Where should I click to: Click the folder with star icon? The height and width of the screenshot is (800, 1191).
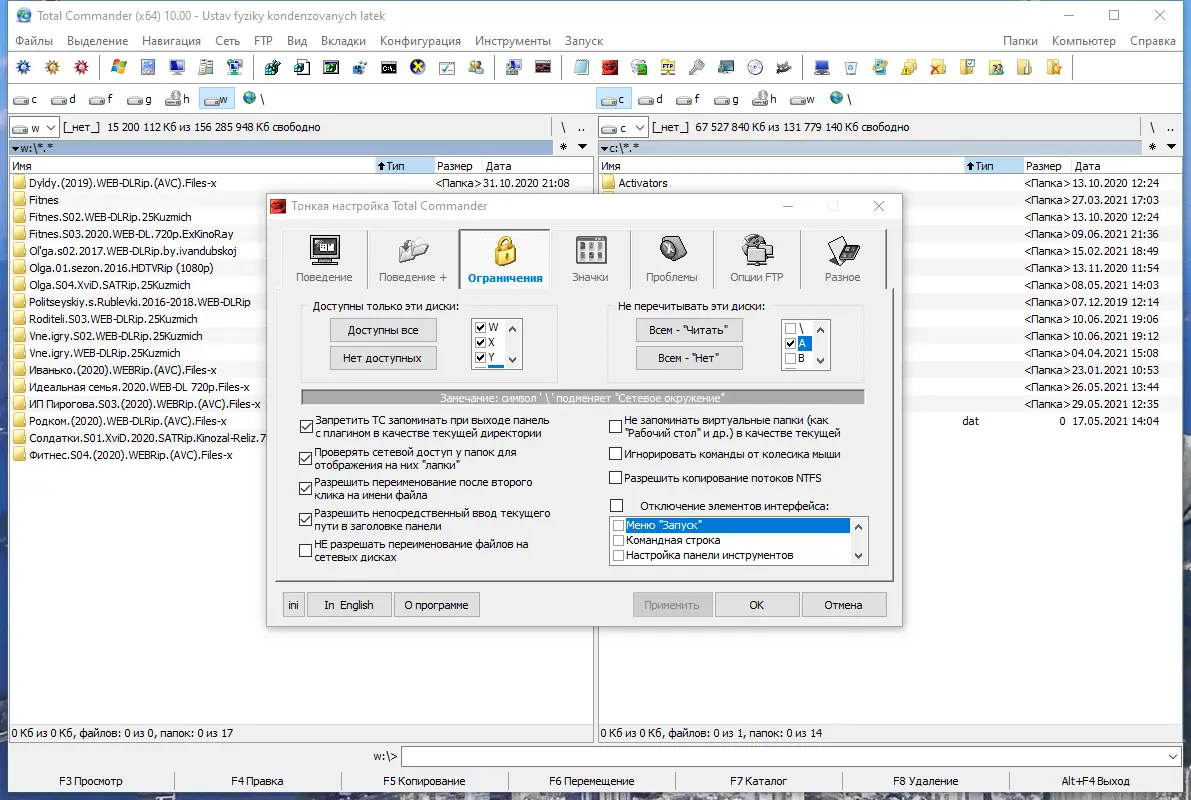coord(1054,68)
